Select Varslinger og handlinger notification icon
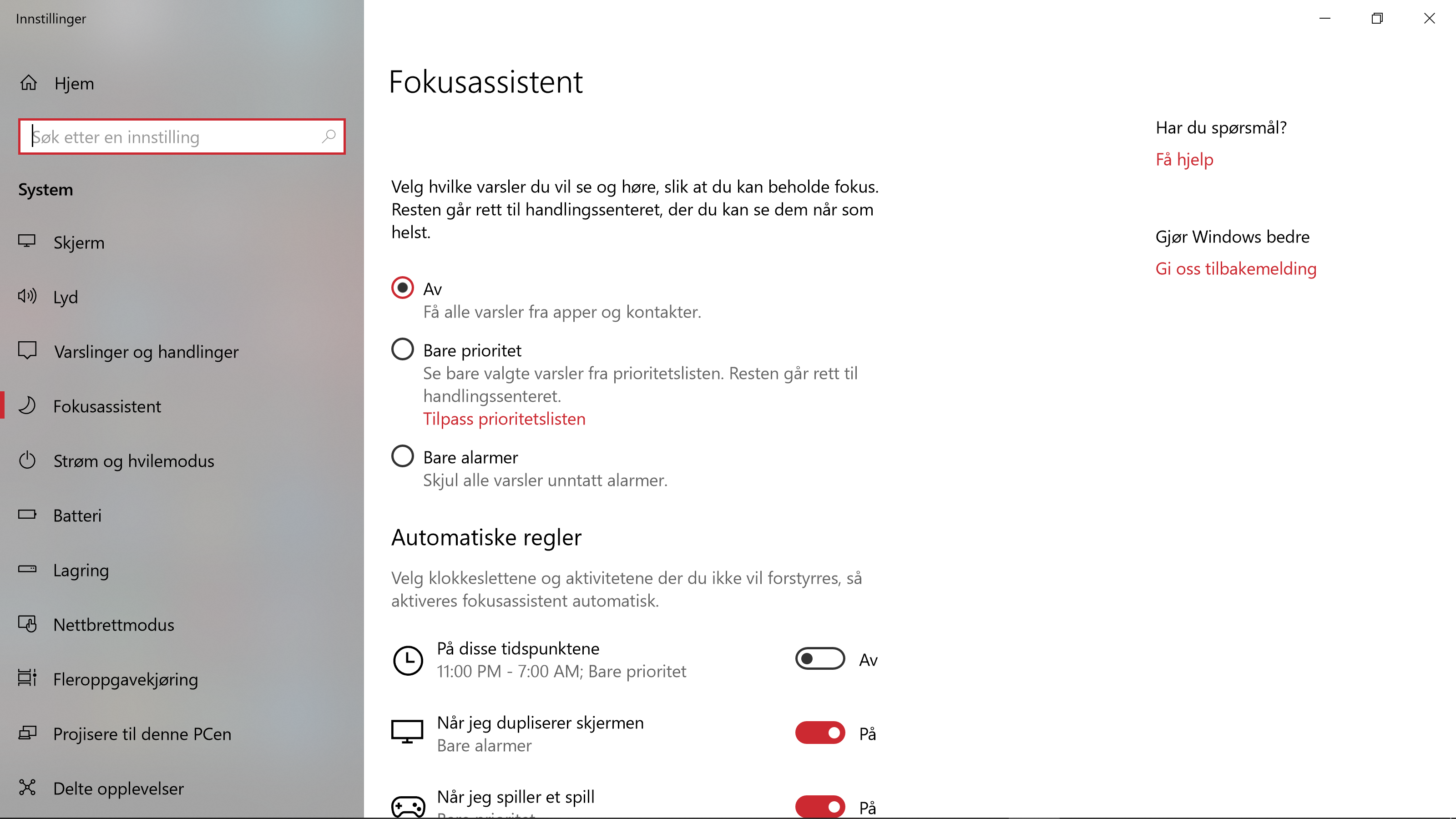The image size is (1456, 819). 28,351
